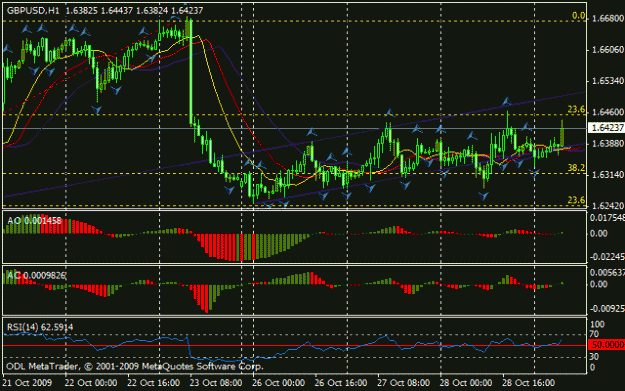The width and height of the screenshot is (625, 391).
Task: Click the 1.65340 price scale value
Action: pyautogui.click(x=607, y=81)
